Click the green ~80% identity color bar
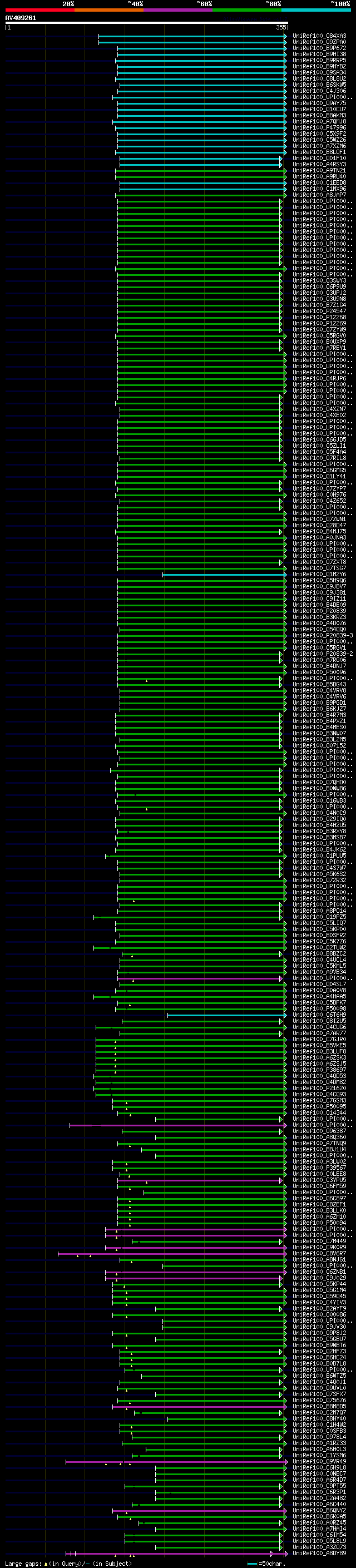The height and width of the screenshot is (1568, 356). (x=247, y=10)
